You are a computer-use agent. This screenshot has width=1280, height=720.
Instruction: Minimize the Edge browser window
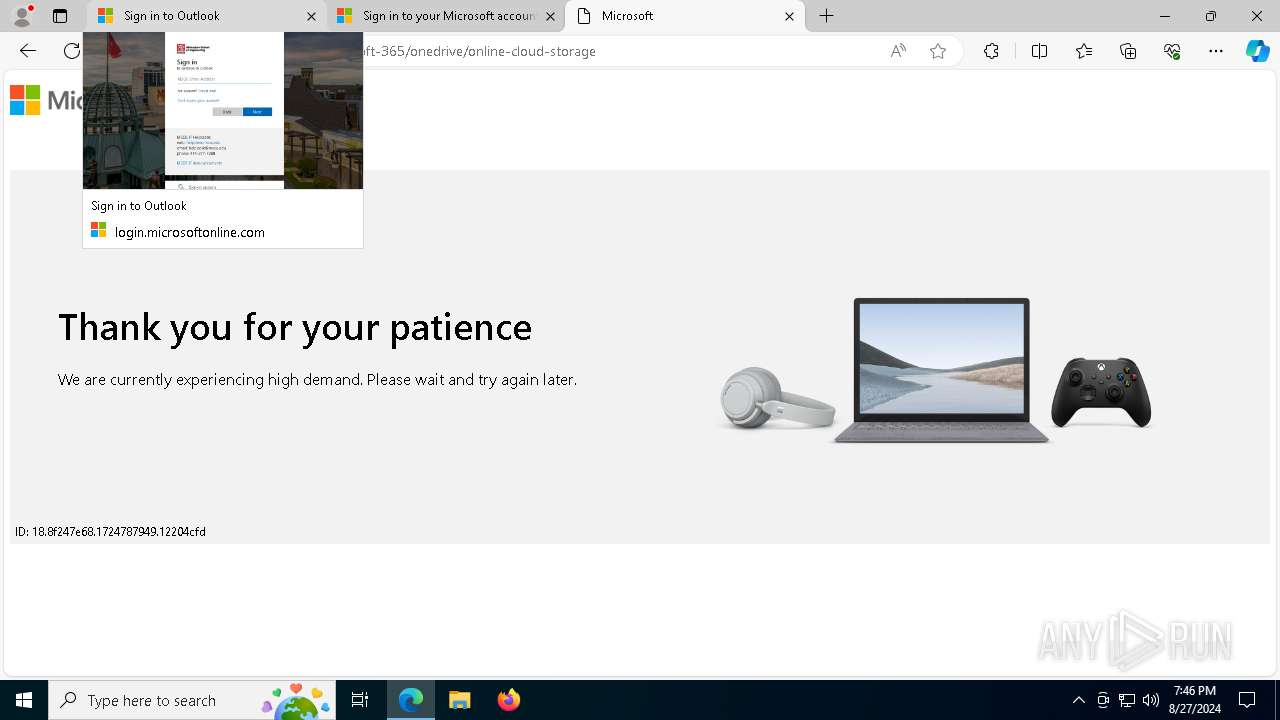(1165, 16)
